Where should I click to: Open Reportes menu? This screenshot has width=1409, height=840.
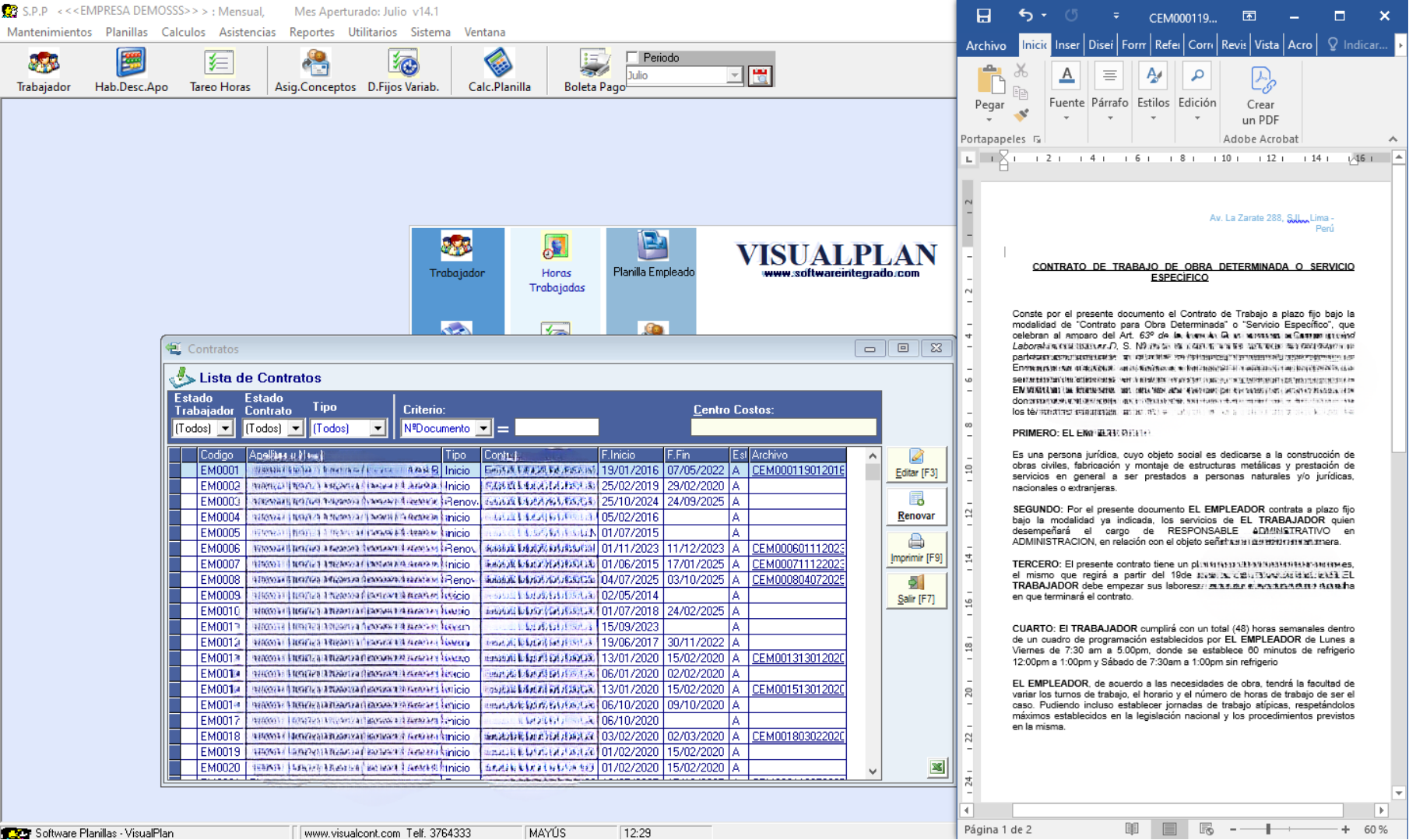pos(311,32)
